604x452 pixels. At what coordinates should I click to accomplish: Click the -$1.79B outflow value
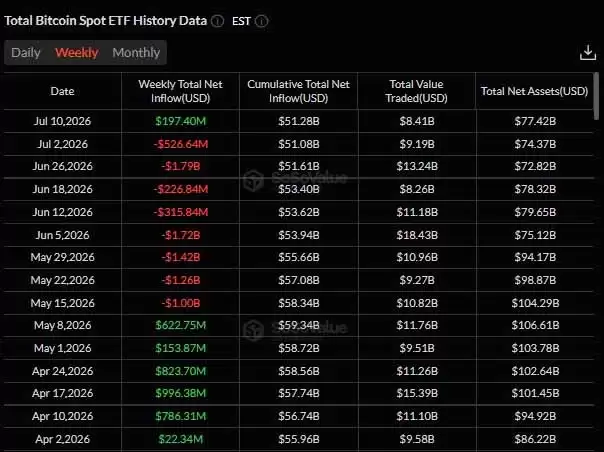click(x=181, y=166)
